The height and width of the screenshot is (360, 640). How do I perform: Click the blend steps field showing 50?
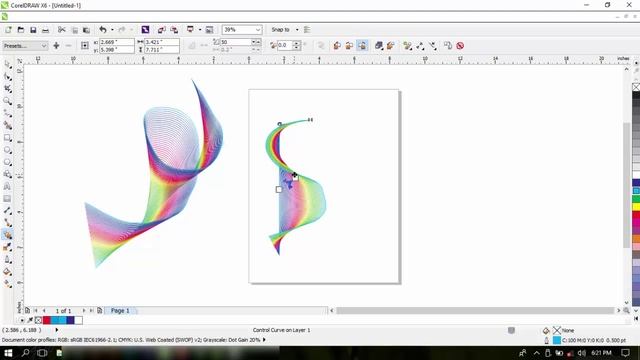[236, 42]
